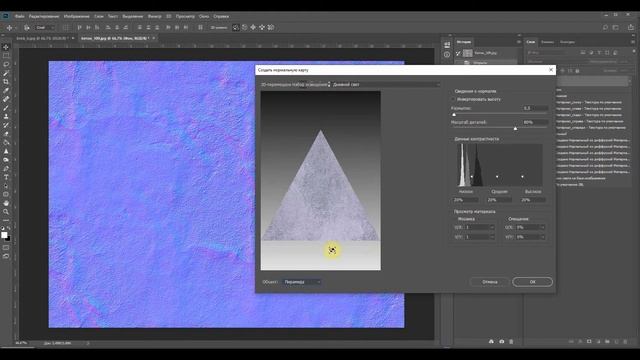
Task: Select the Hand tool
Action: [6, 203]
